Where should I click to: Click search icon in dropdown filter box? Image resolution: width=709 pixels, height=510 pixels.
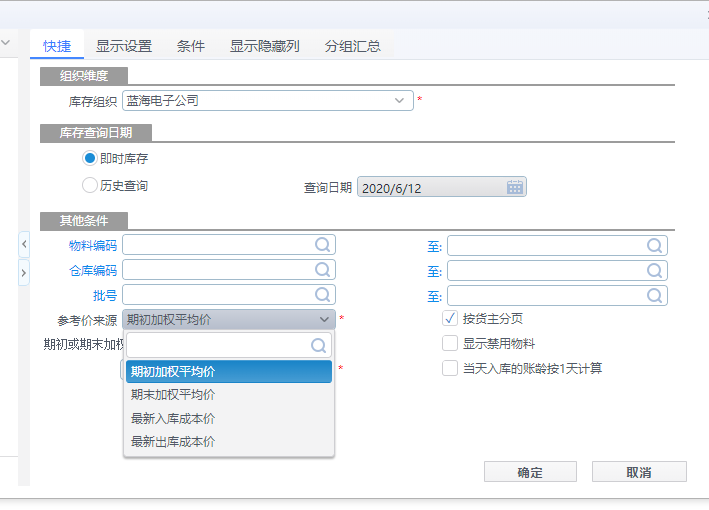(319, 346)
